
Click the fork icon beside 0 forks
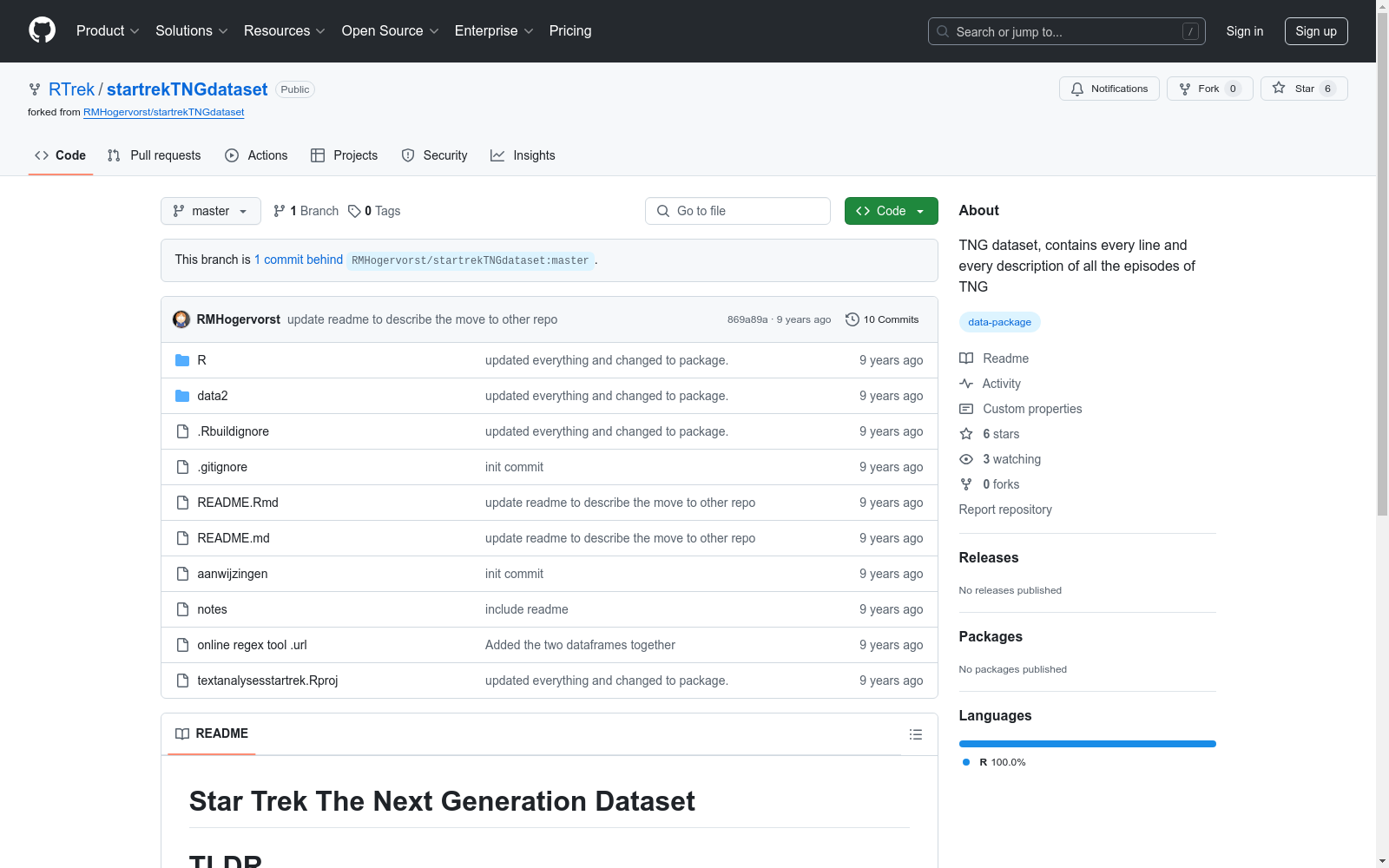[966, 484]
